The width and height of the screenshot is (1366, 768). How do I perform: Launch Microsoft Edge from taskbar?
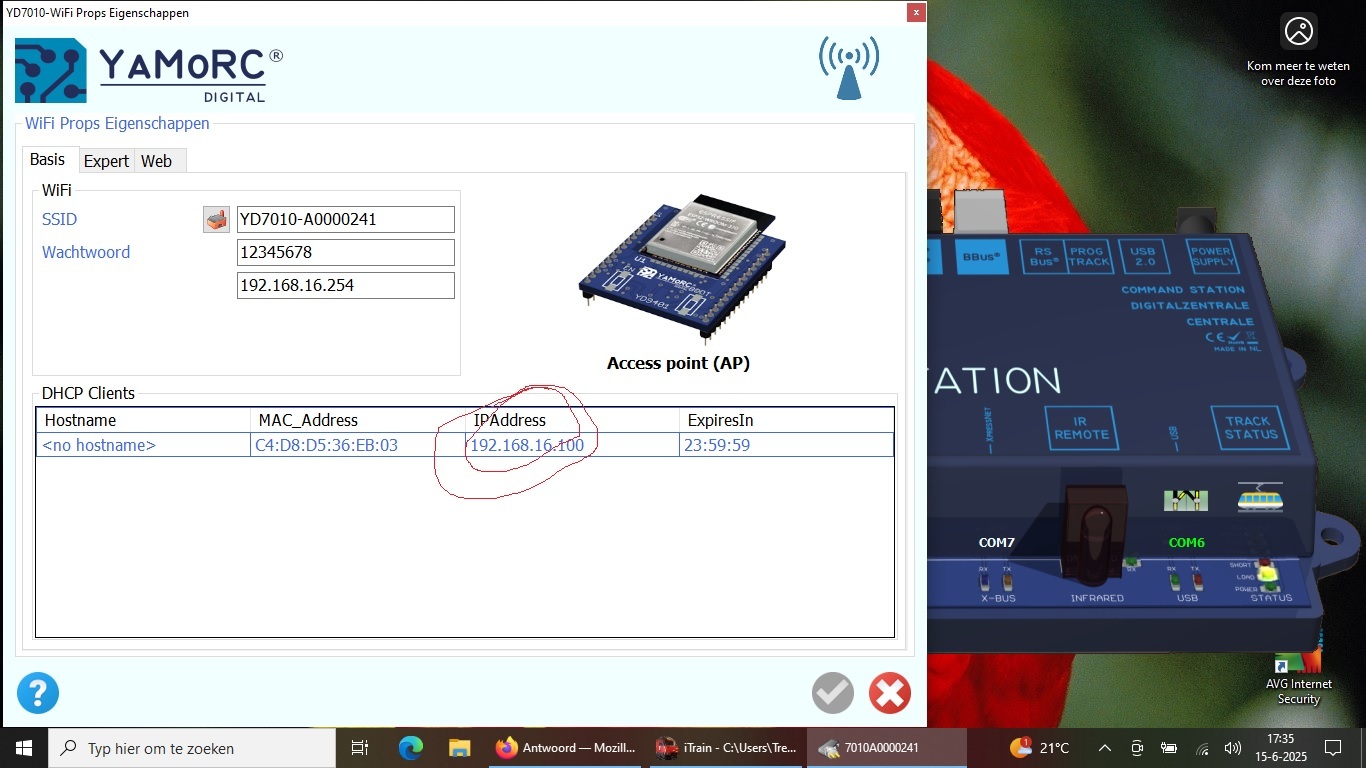(410, 748)
